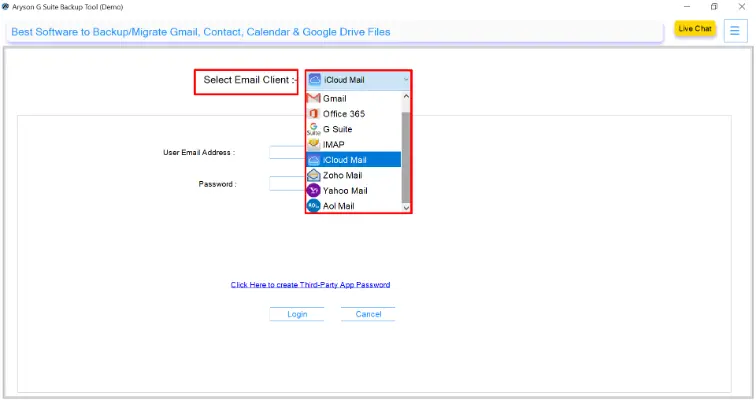Select the highlighted iCloud Mail entry
Screen dimensions: 756x400
click(354, 160)
